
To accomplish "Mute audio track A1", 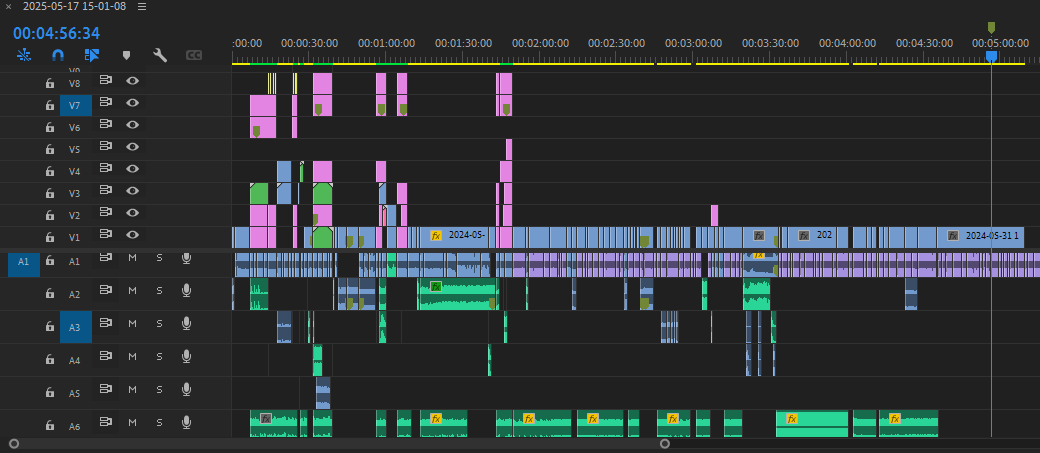I will [x=132, y=257].
